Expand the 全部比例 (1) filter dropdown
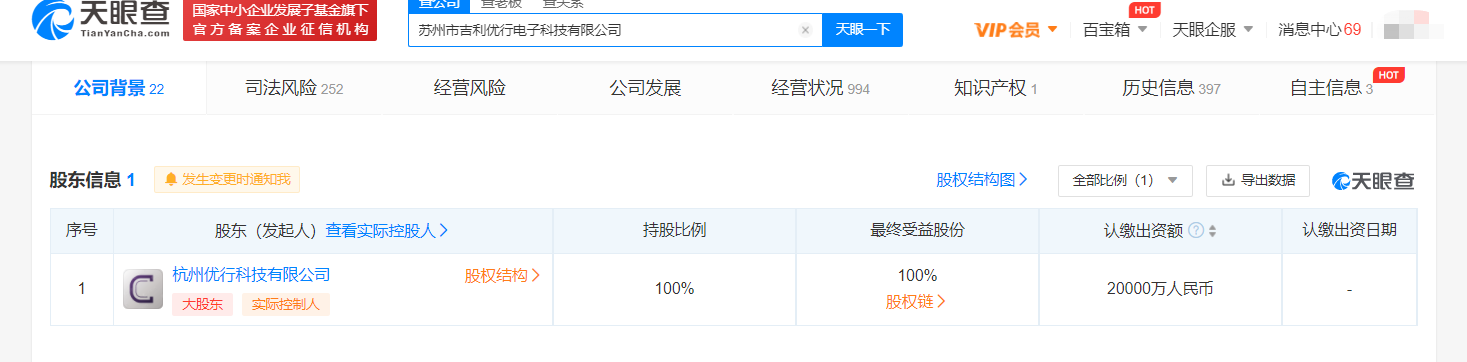The width and height of the screenshot is (1467, 362). pyautogui.click(x=1125, y=180)
